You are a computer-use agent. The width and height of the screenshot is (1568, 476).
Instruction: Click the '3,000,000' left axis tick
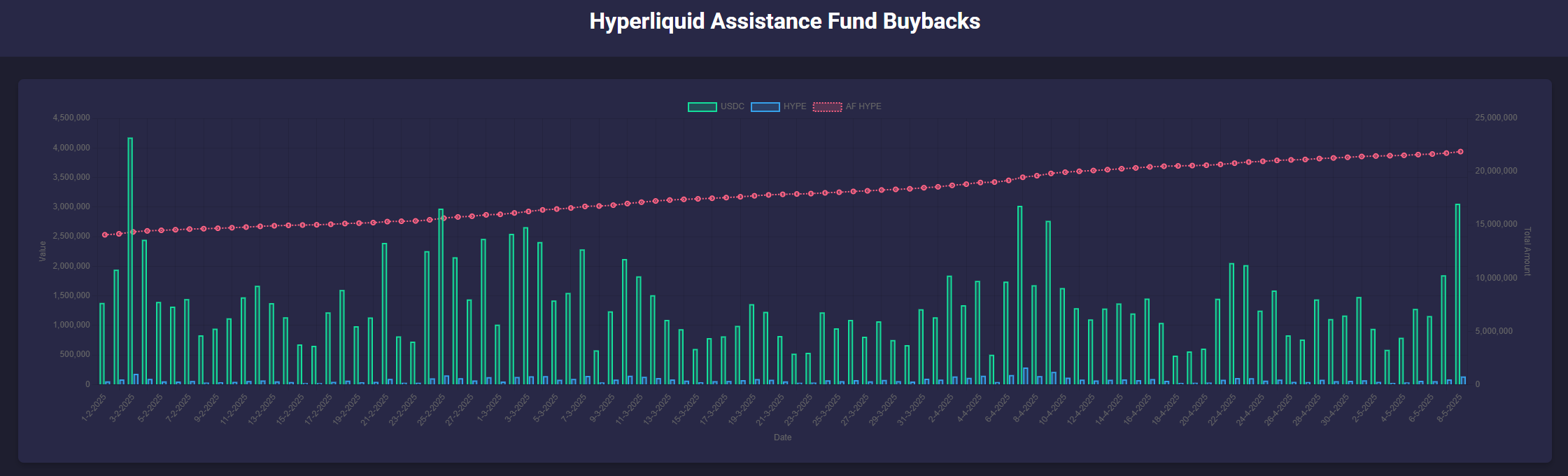[x=71, y=206]
